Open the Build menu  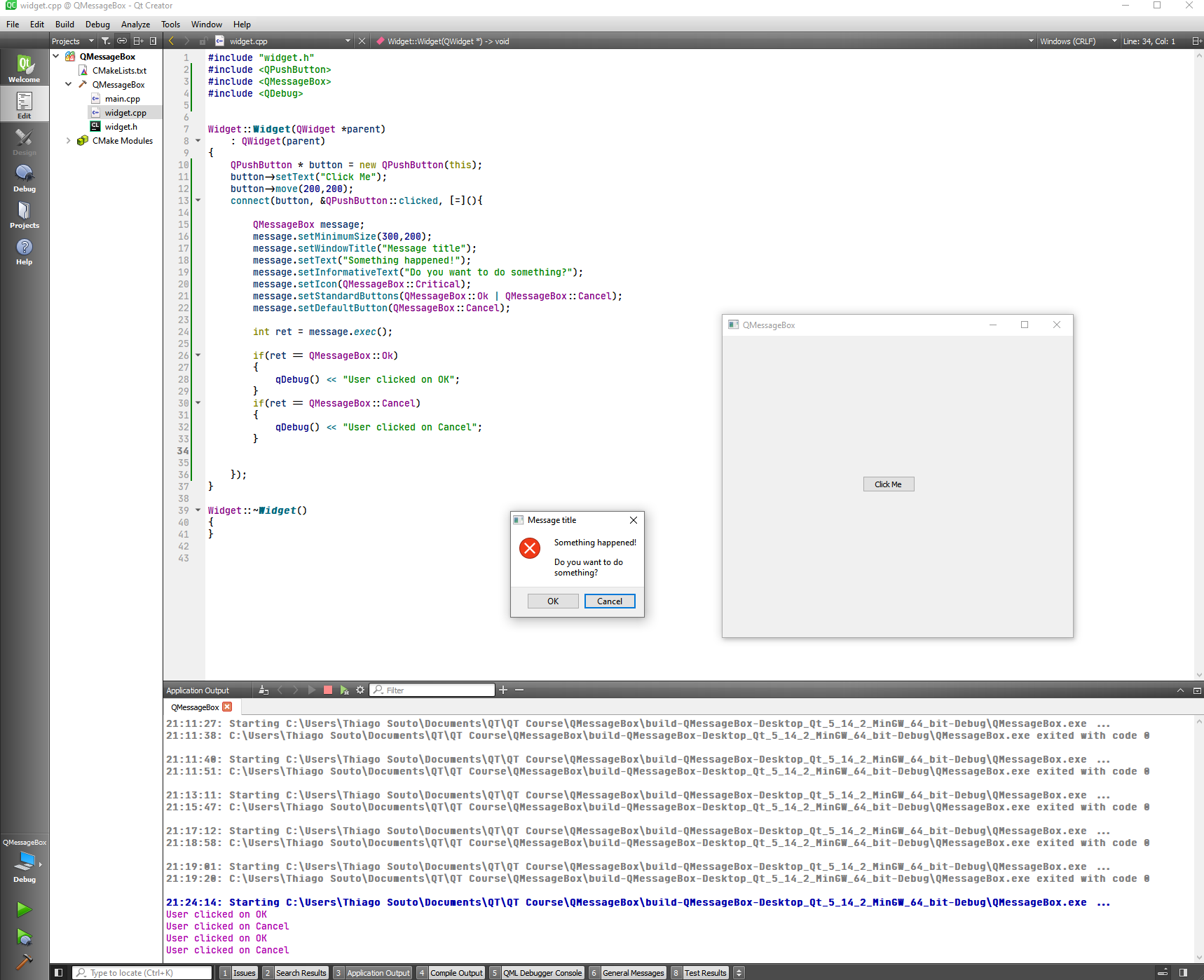pos(64,24)
